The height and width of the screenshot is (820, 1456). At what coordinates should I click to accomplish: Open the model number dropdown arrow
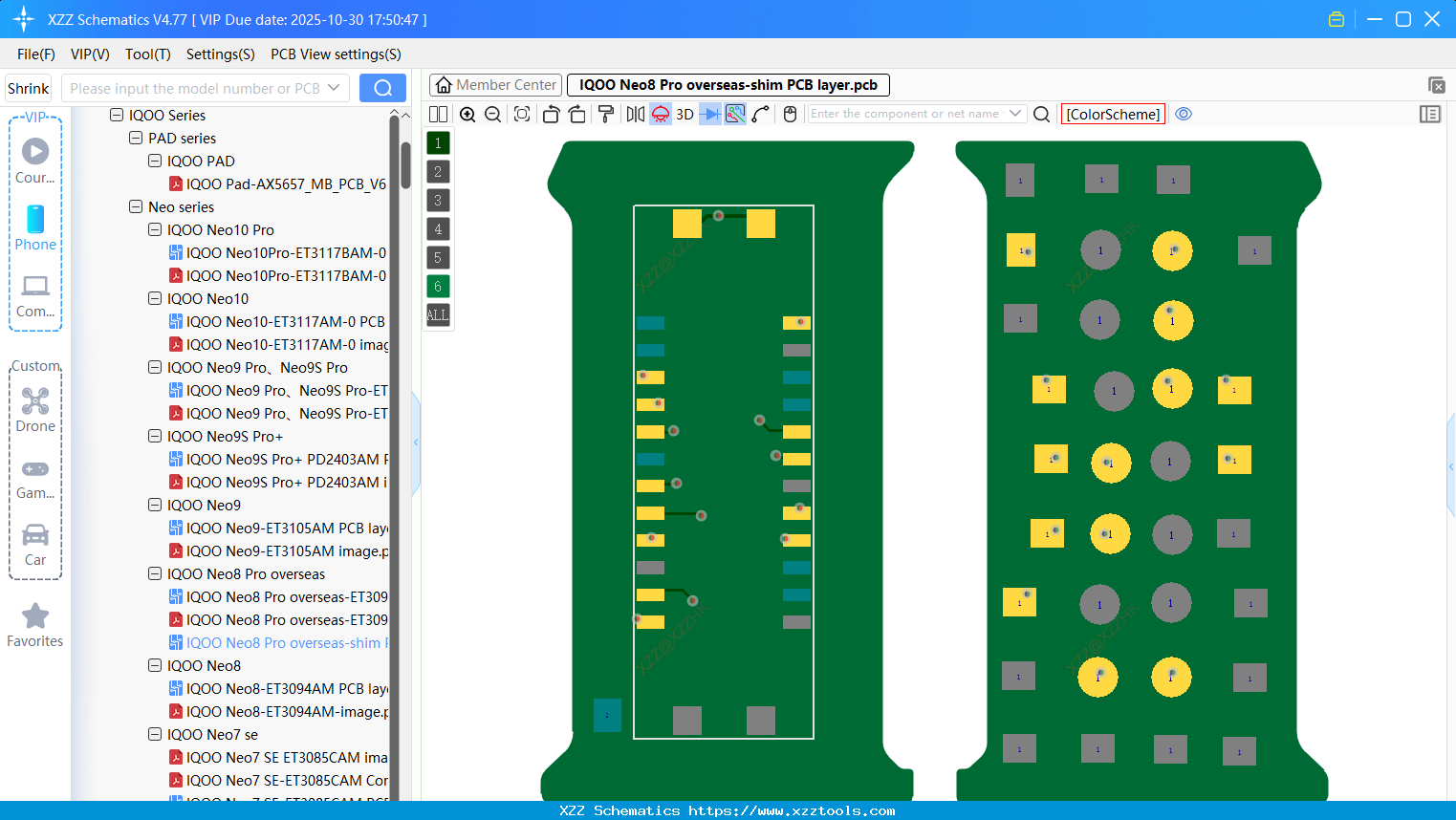[x=334, y=88]
